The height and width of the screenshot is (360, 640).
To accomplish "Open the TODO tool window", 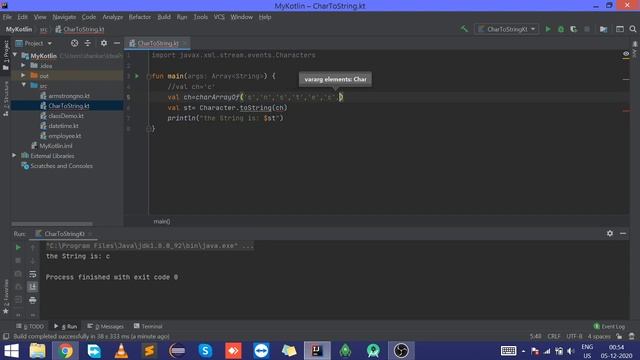I will tap(30, 327).
